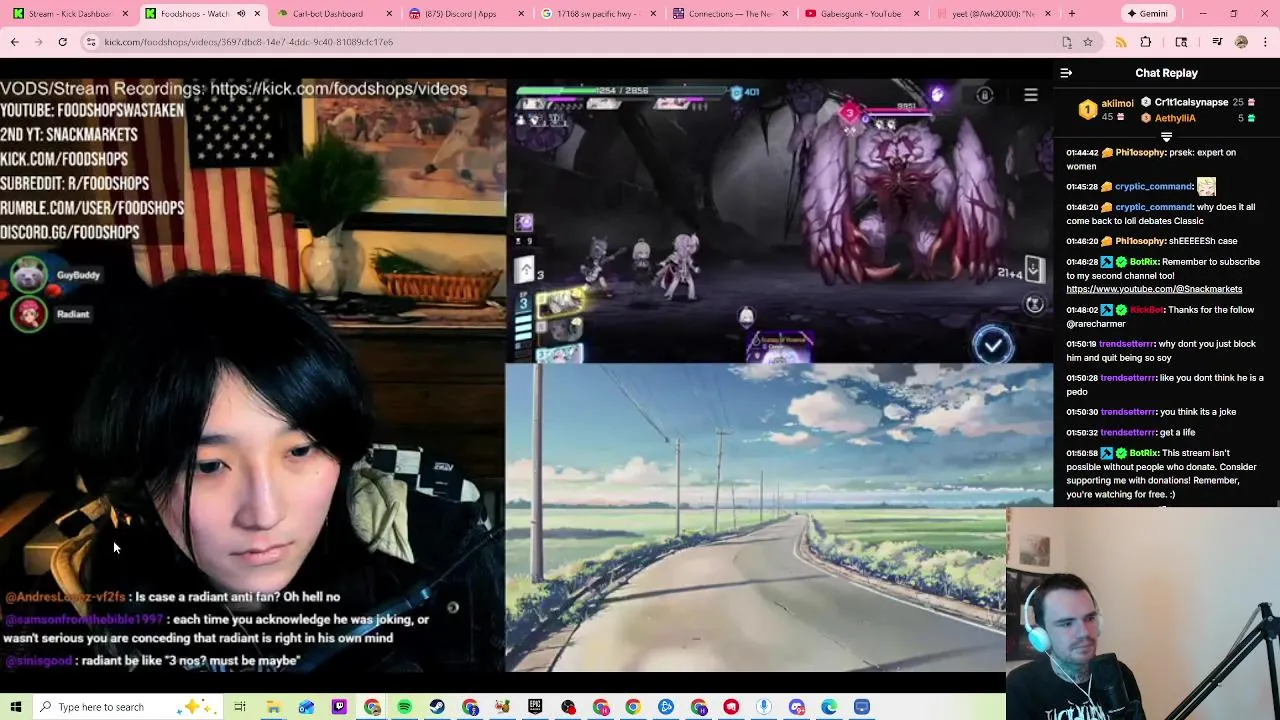Click the address bar URL field
The width and height of the screenshot is (1280, 720).
575,42
